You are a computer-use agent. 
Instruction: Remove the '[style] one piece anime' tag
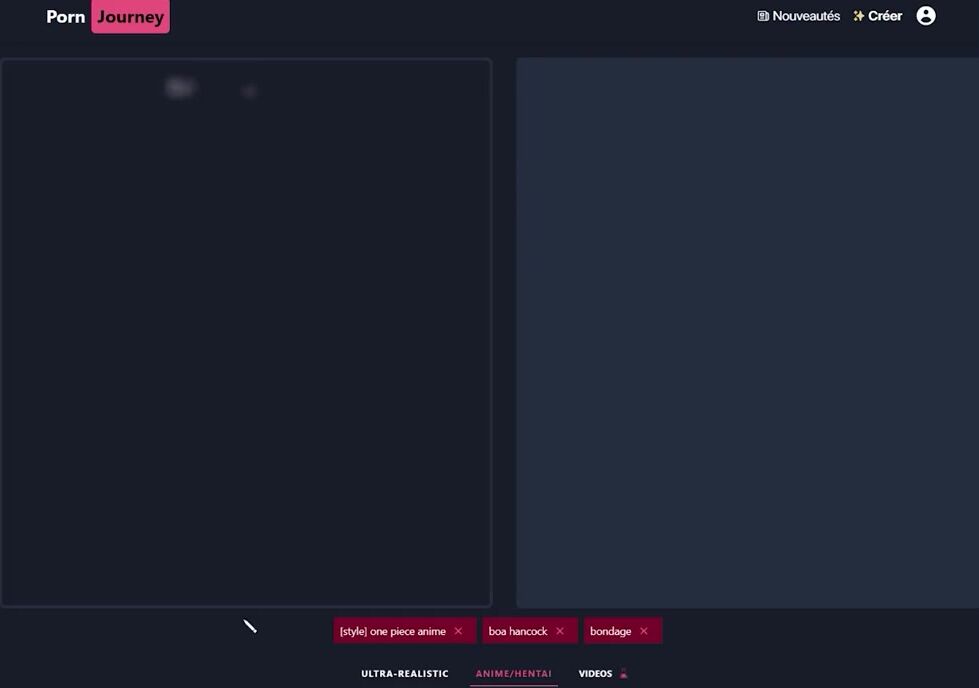(x=458, y=631)
